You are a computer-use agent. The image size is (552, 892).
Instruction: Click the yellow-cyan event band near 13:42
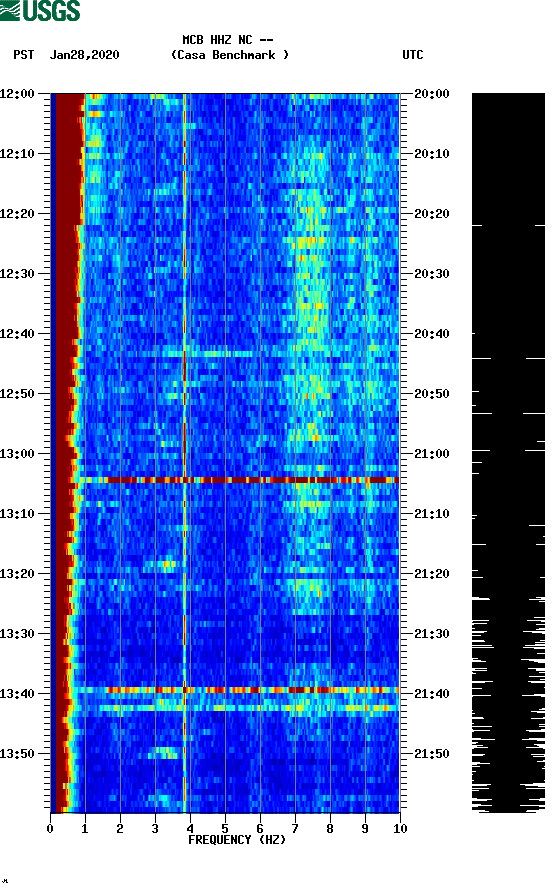(x=248, y=708)
